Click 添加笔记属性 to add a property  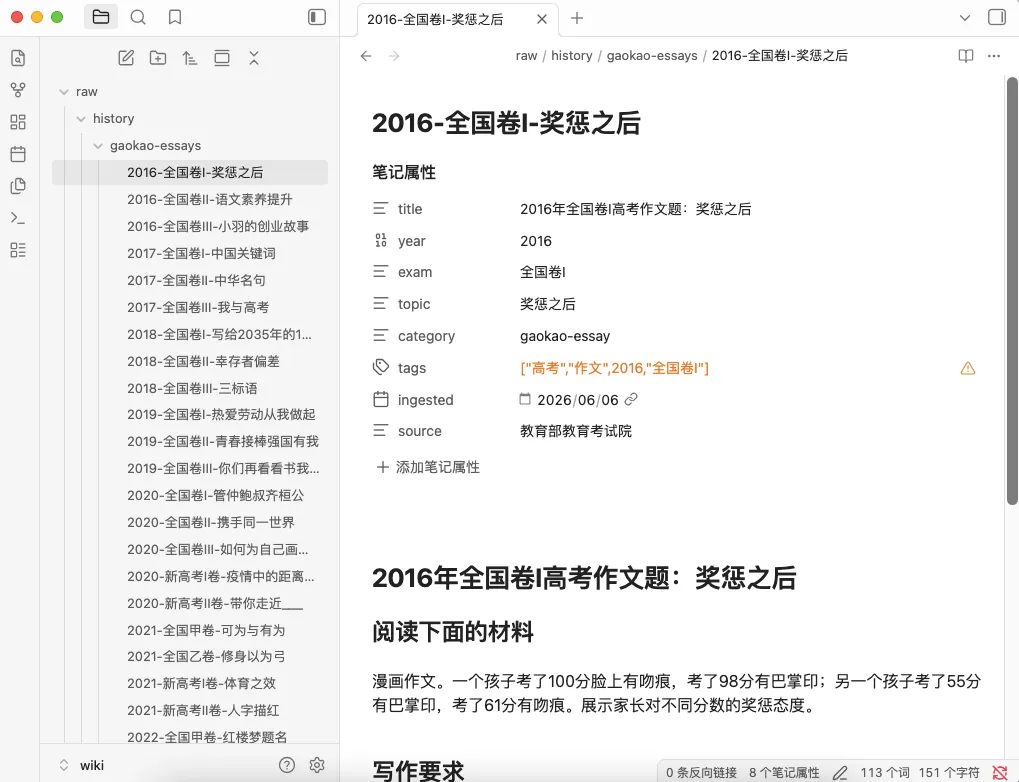[x=429, y=467]
